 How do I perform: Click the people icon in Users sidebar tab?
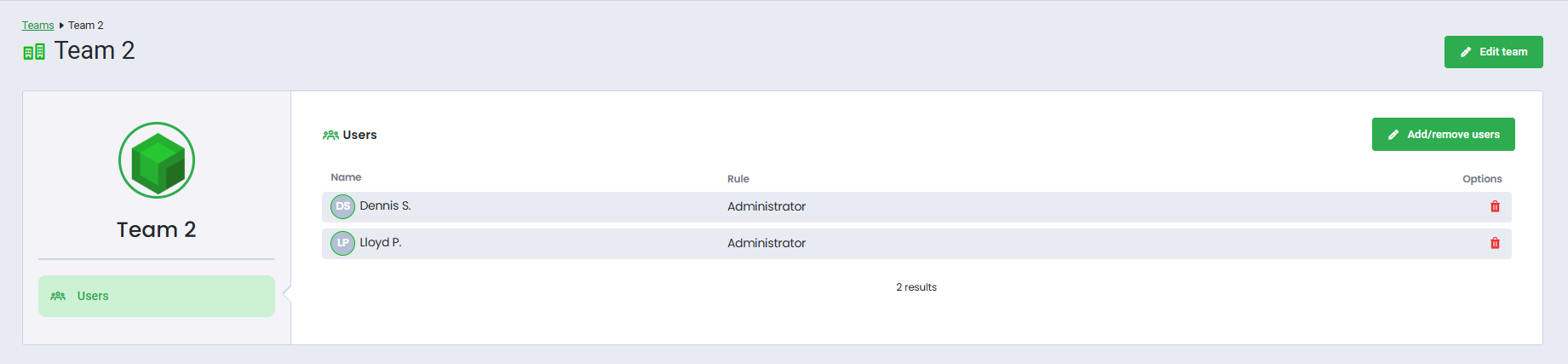(58, 296)
